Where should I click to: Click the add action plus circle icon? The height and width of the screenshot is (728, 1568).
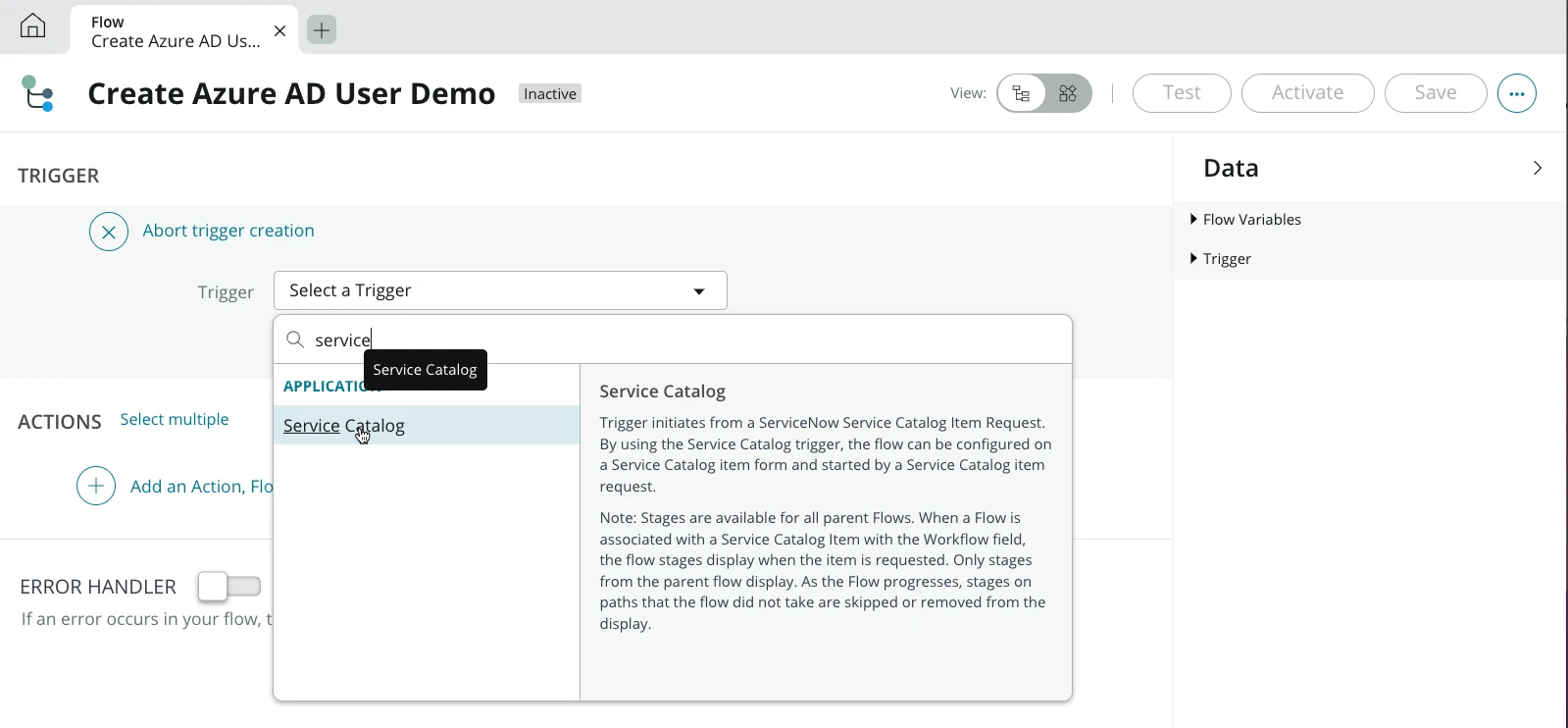click(x=96, y=487)
